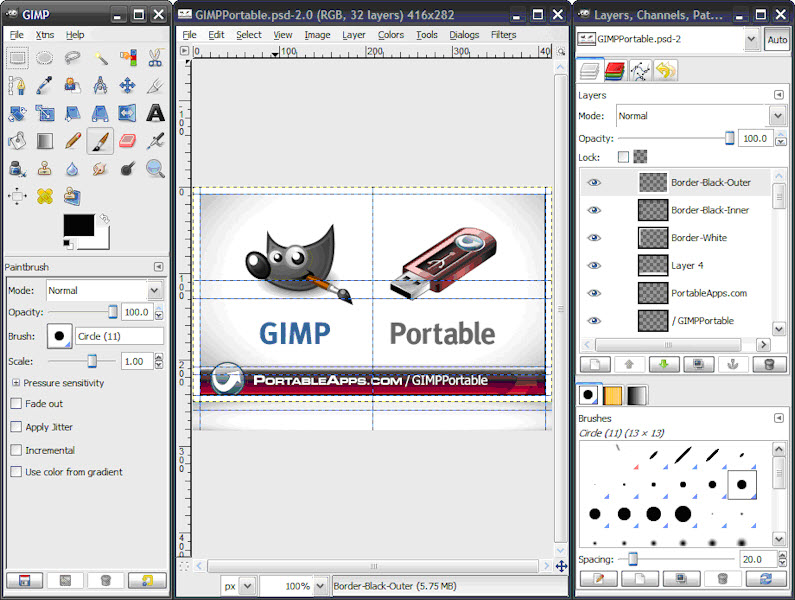Image resolution: width=795 pixels, height=600 pixels.
Task: Select the Flip tool
Action: [x=128, y=113]
